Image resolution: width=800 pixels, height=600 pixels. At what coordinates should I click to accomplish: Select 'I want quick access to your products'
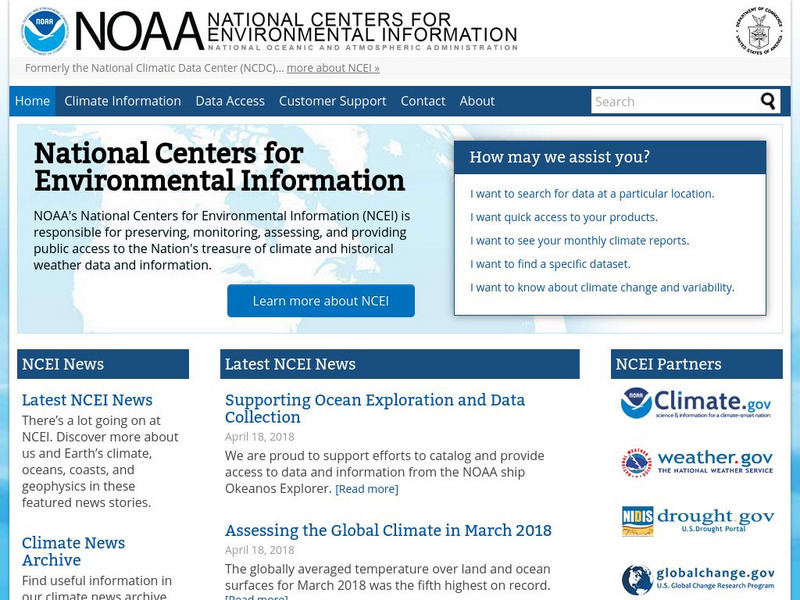point(564,217)
